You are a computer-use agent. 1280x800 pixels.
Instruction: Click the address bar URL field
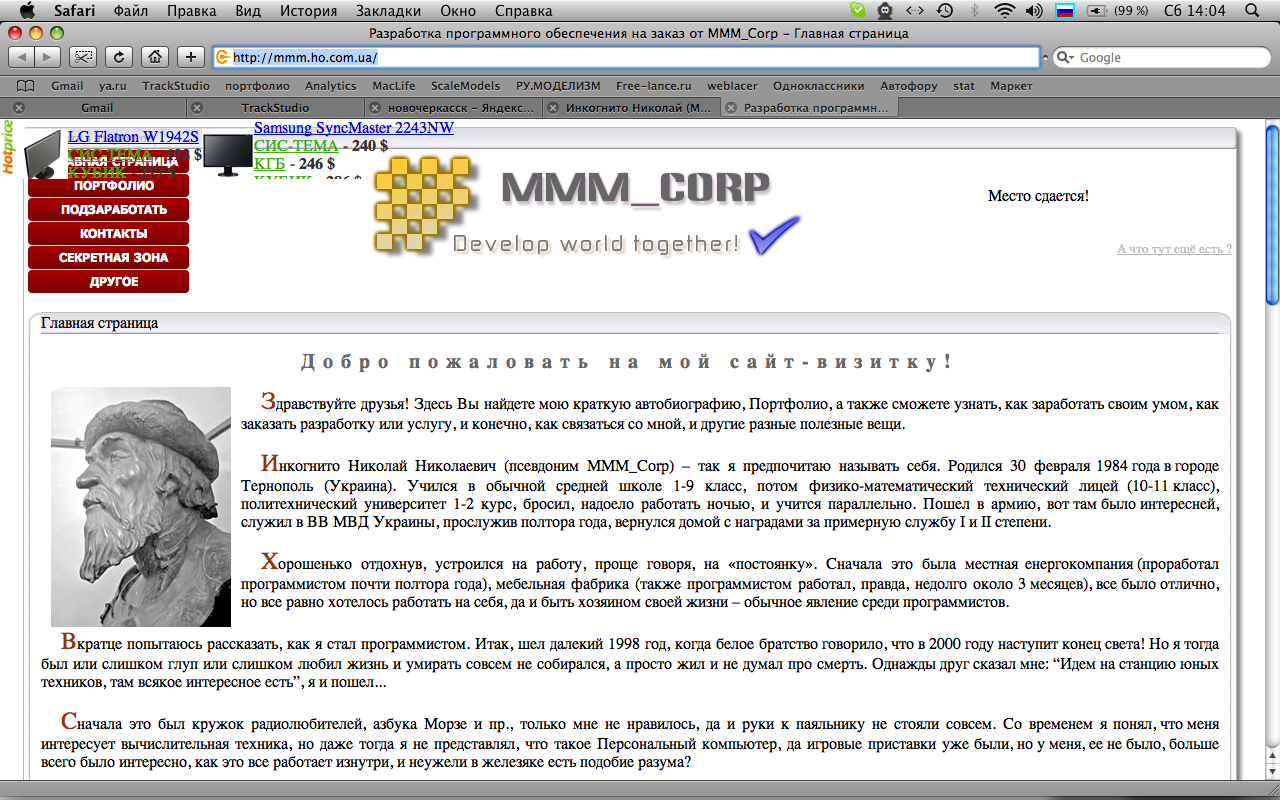[x=627, y=57]
